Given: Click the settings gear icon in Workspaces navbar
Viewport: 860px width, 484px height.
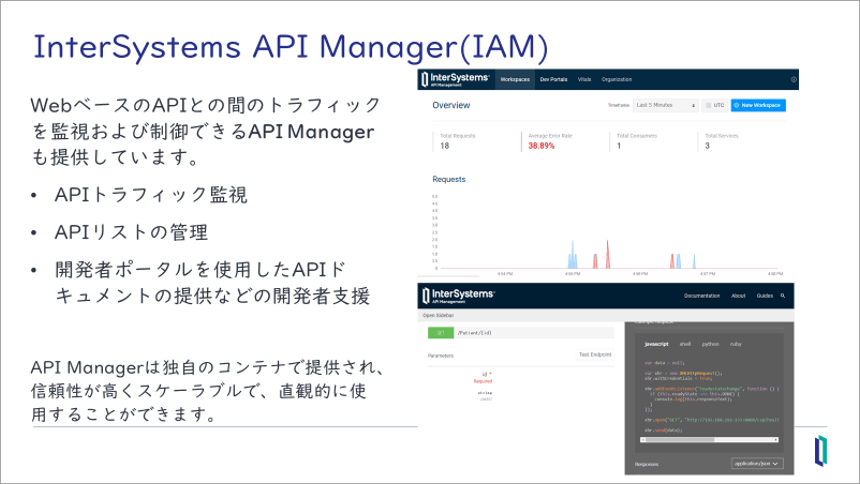Looking at the screenshot, I should click(793, 79).
